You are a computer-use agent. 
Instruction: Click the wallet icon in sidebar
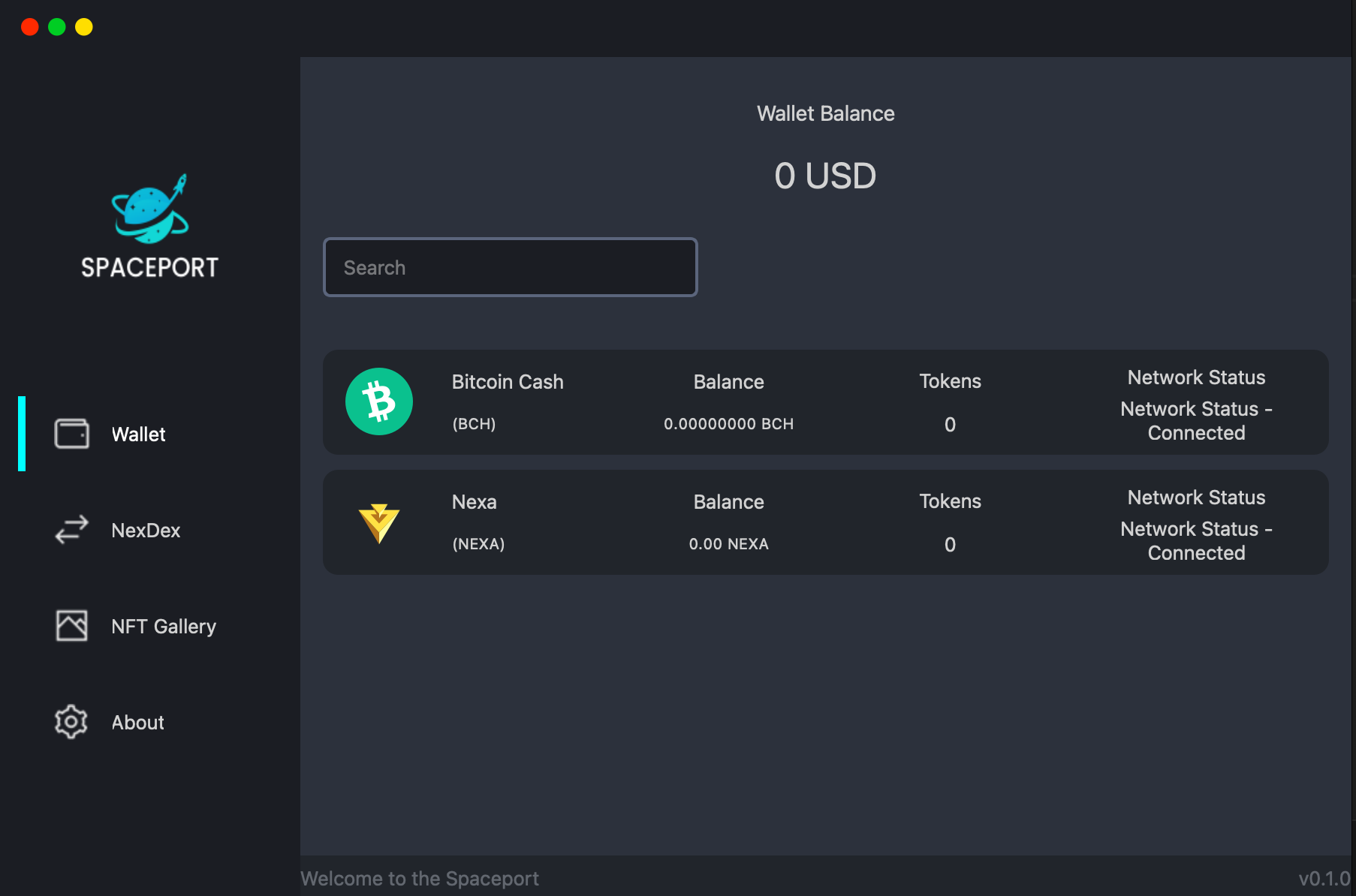pos(72,434)
